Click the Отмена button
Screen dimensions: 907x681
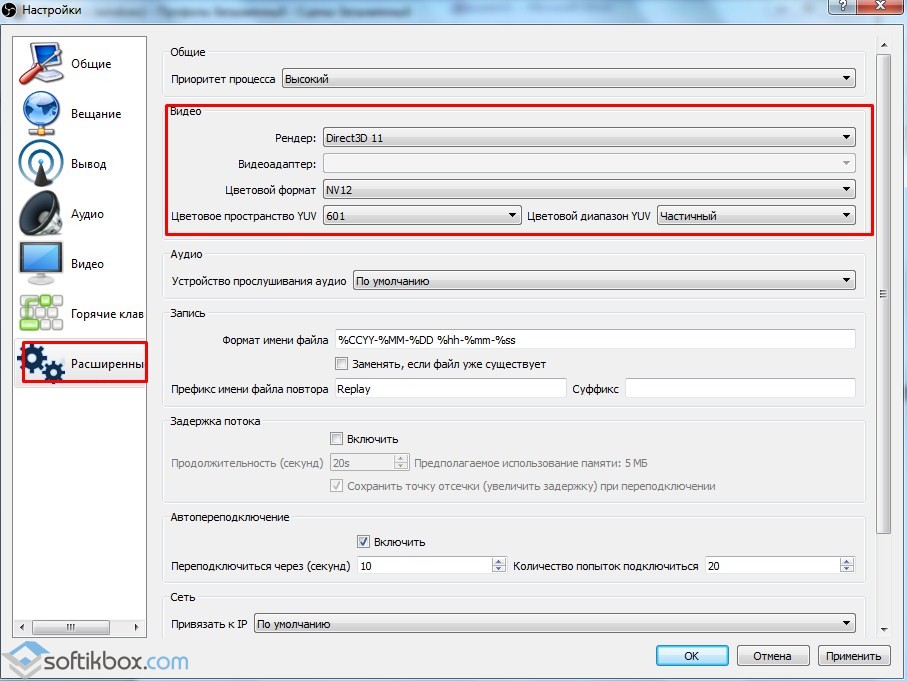pos(772,656)
